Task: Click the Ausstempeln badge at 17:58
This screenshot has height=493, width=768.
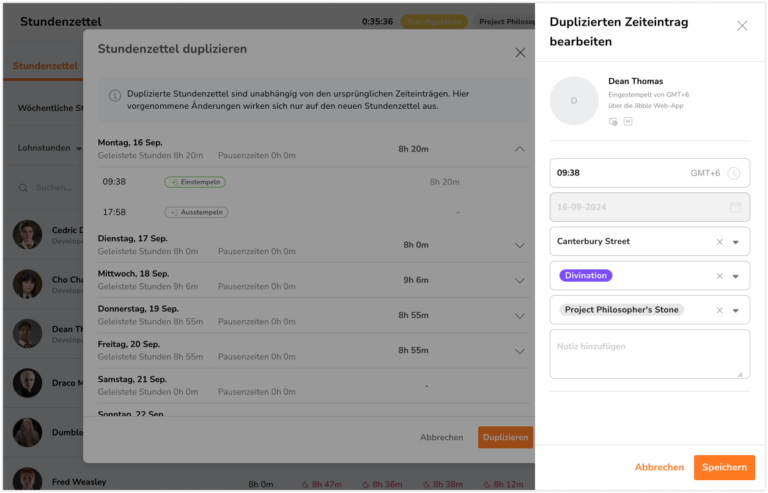Action: 196,212
